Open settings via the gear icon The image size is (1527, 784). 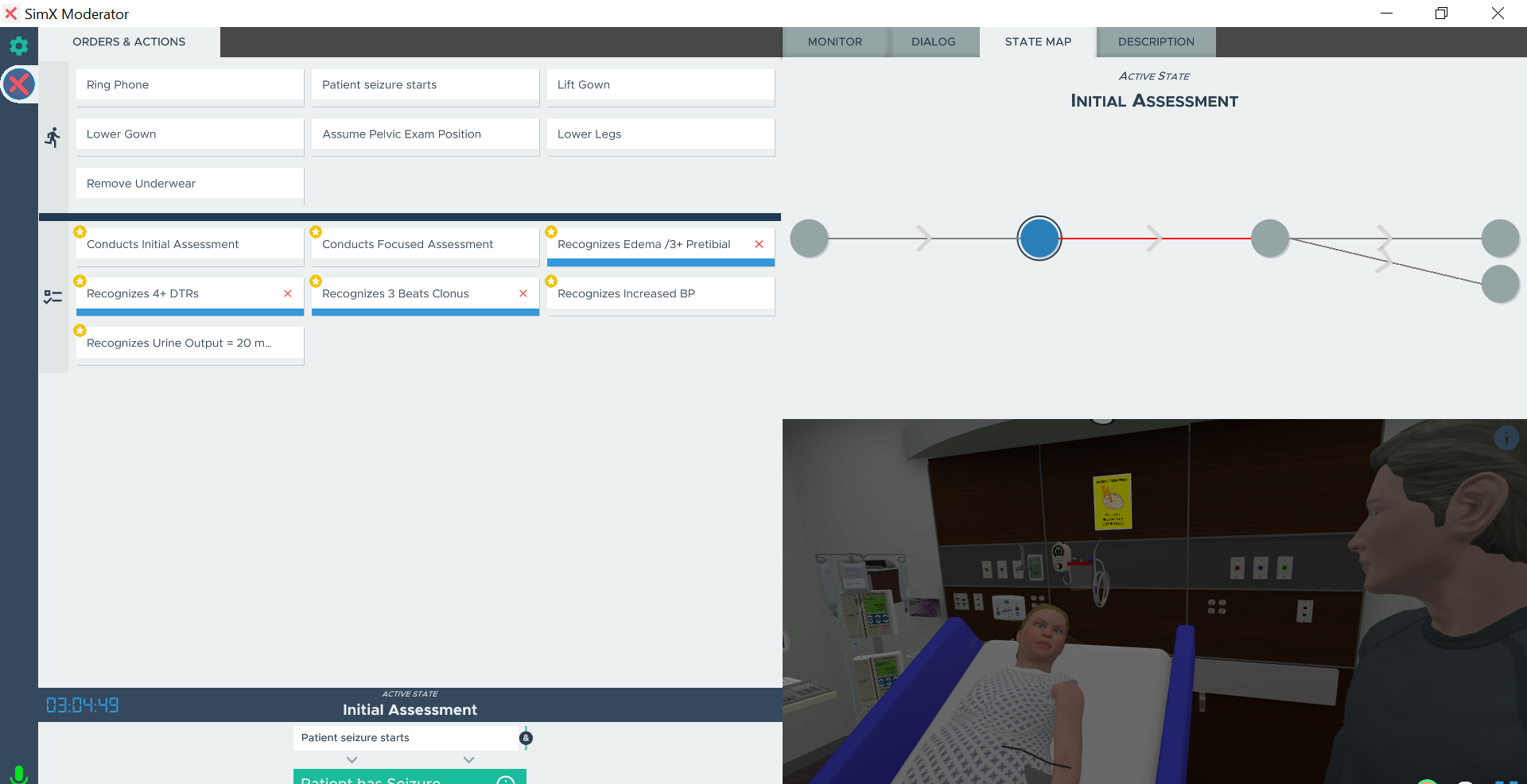(x=18, y=45)
